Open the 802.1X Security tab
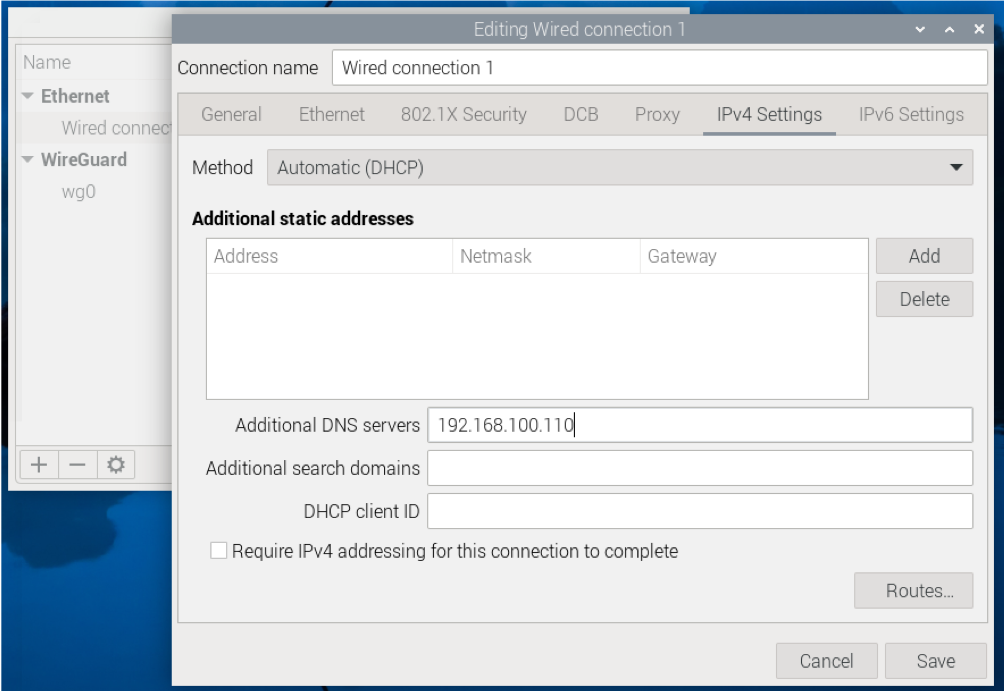This screenshot has width=1004, height=691. click(464, 114)
